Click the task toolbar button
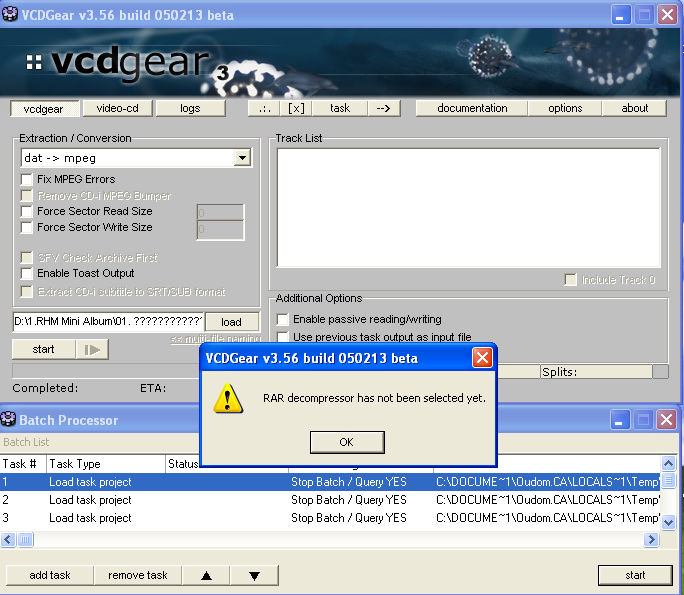Screen dimensions: 684x595 [x=340, y=108]
